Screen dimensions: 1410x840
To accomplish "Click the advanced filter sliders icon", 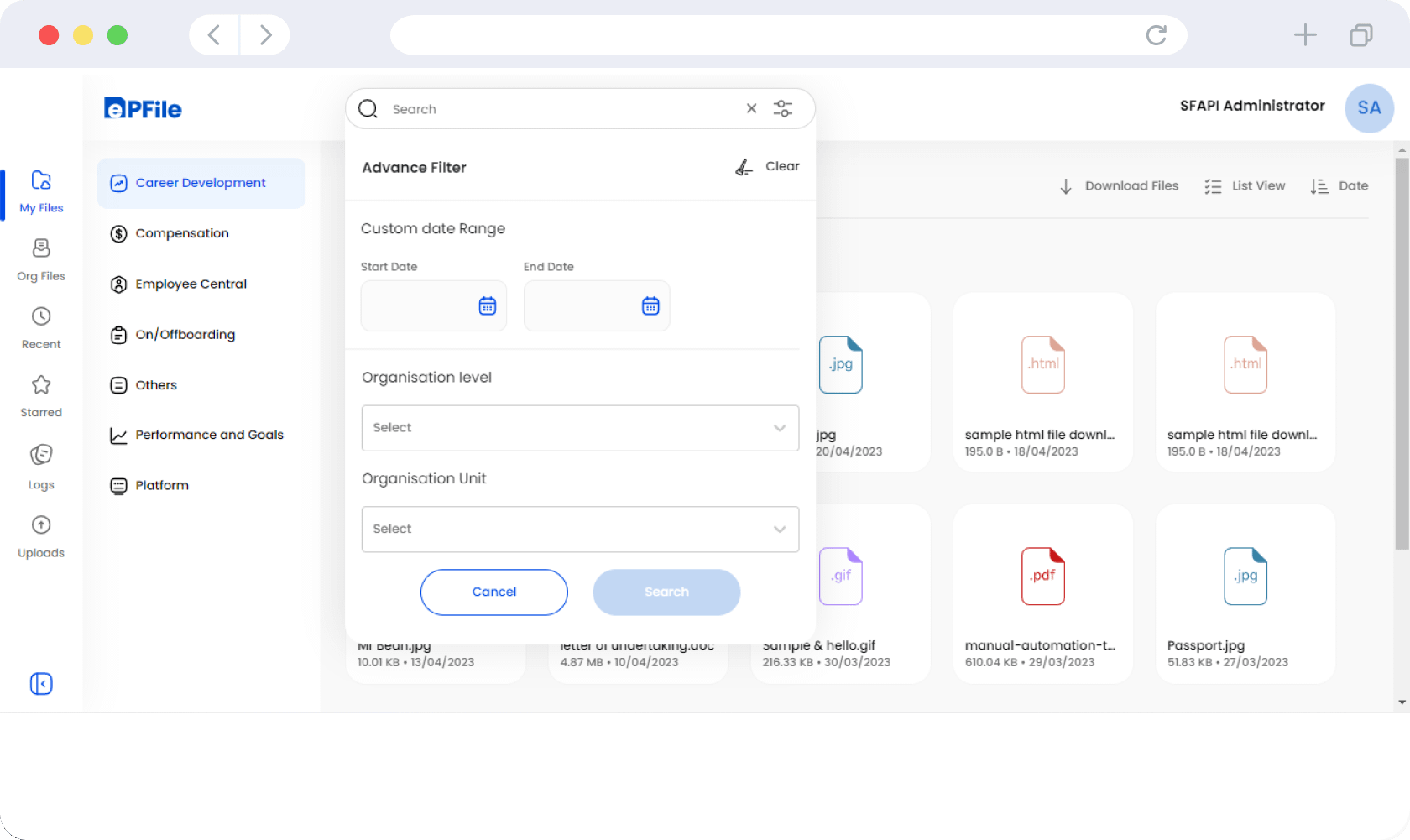I will (782, 109).
